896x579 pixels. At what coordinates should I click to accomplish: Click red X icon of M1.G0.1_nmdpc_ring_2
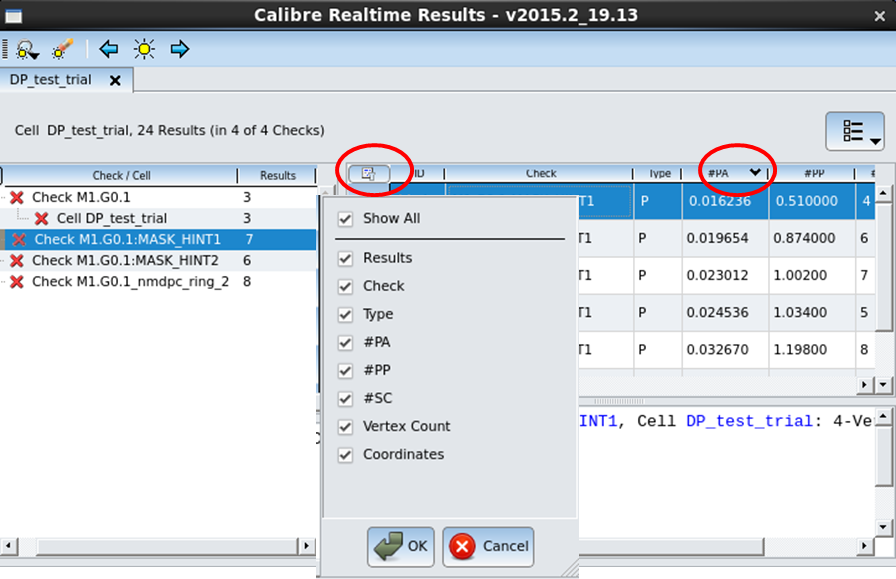(x=17, y=282)
